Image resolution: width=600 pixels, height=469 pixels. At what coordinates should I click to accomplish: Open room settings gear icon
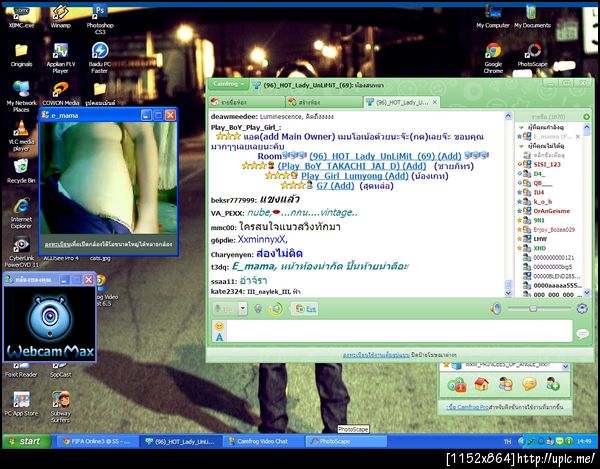tap(582, 308)
